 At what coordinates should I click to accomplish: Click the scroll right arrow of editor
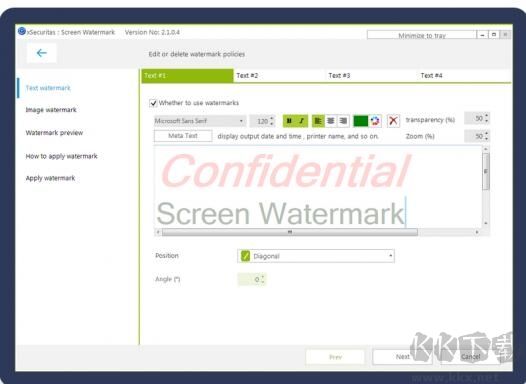[x=477, y=232]
